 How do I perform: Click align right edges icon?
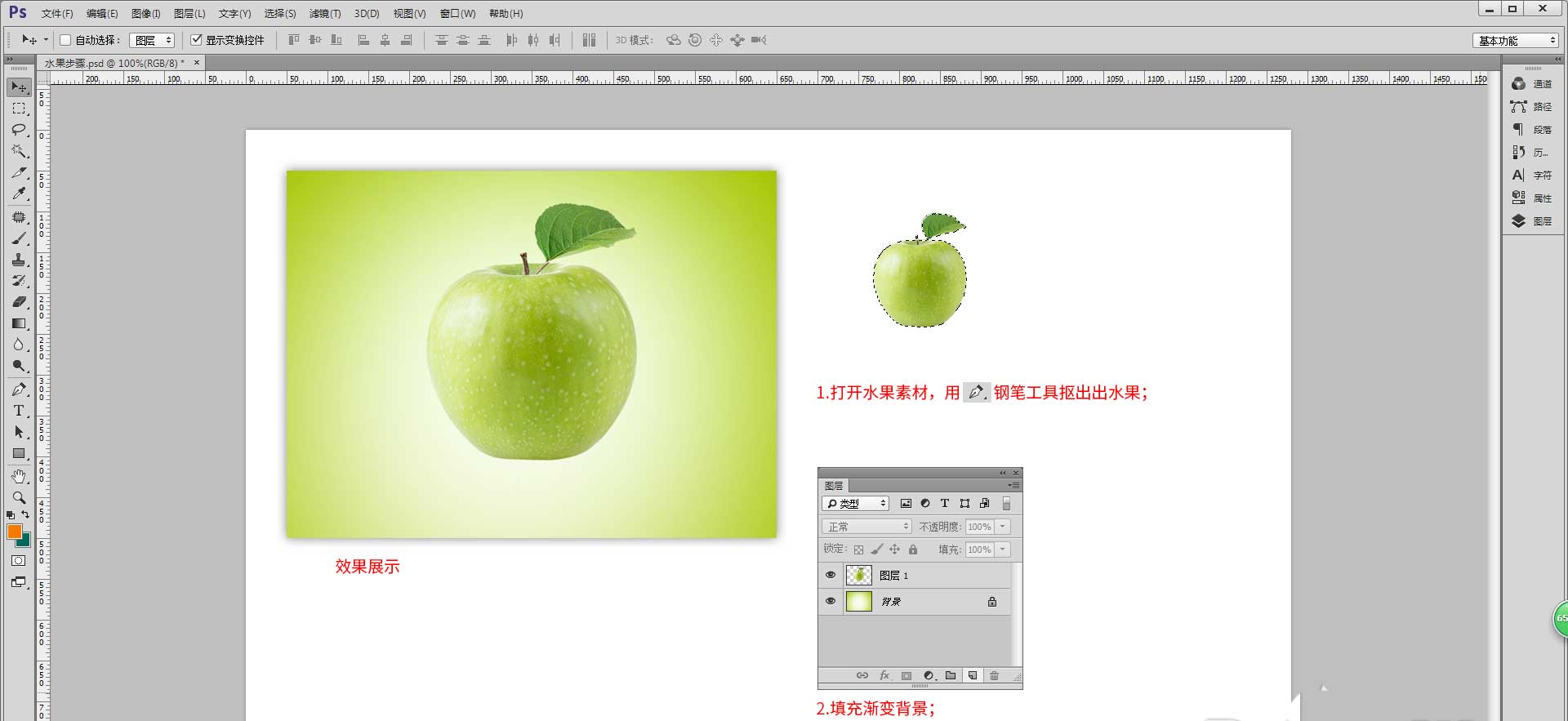coord(407,40)
